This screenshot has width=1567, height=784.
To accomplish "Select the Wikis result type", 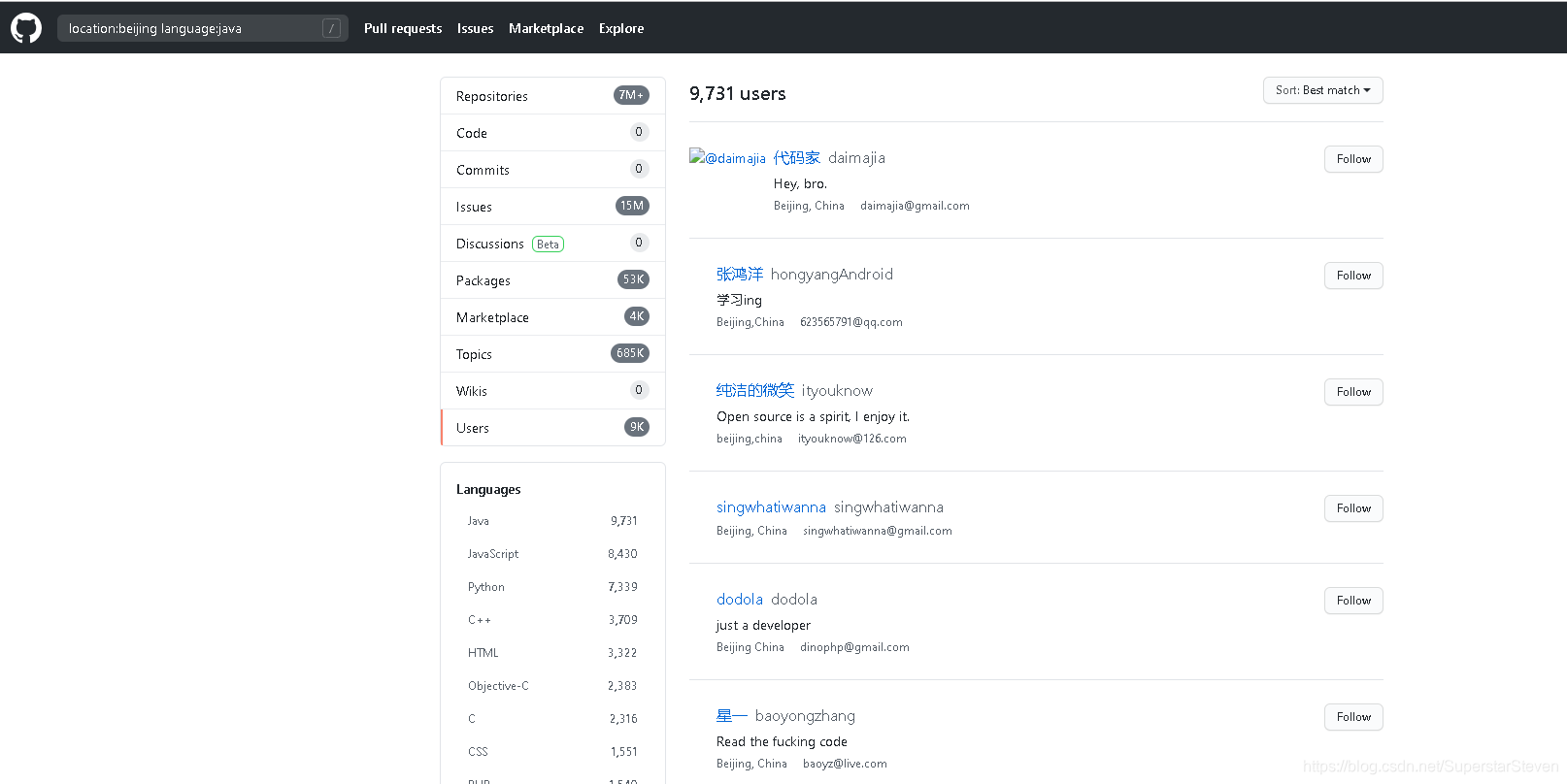I will (552, 391).
